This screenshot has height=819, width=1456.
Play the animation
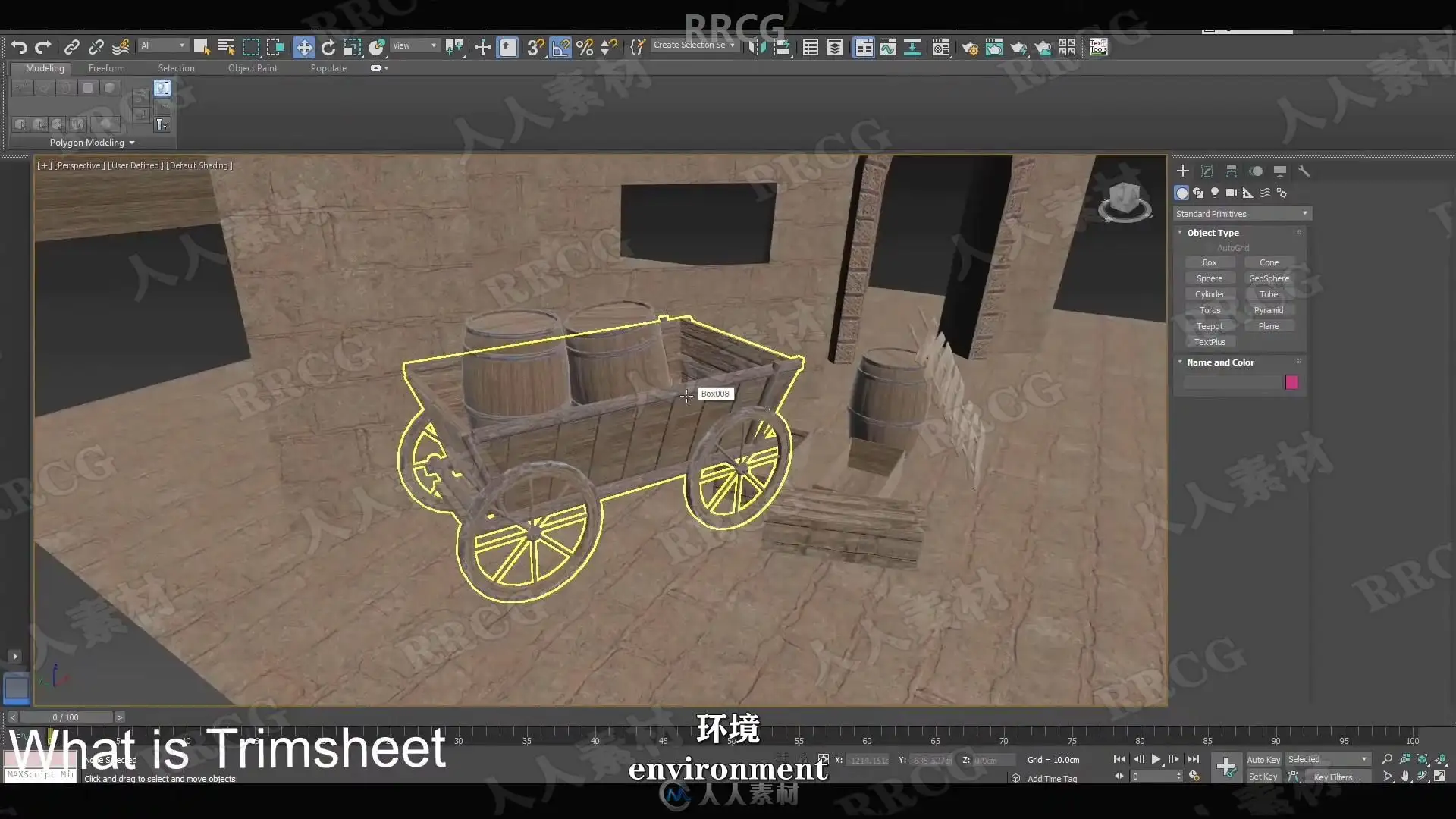pyautogui.click(x=1156, y=759)
